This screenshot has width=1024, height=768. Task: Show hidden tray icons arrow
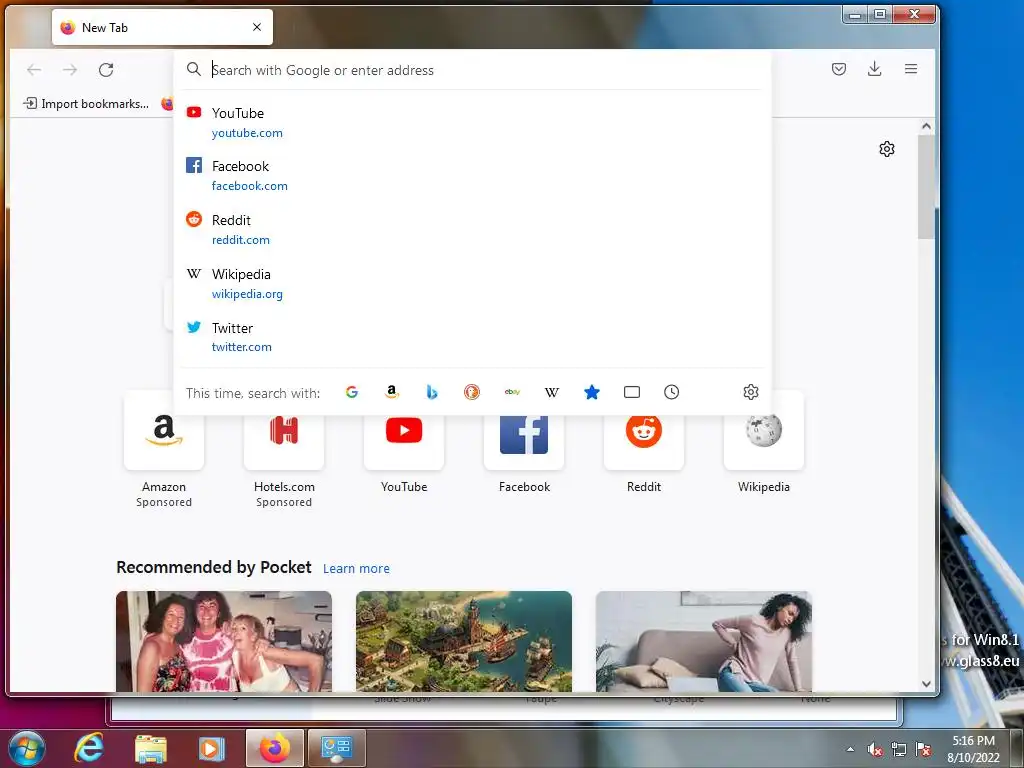coord(850,749)
